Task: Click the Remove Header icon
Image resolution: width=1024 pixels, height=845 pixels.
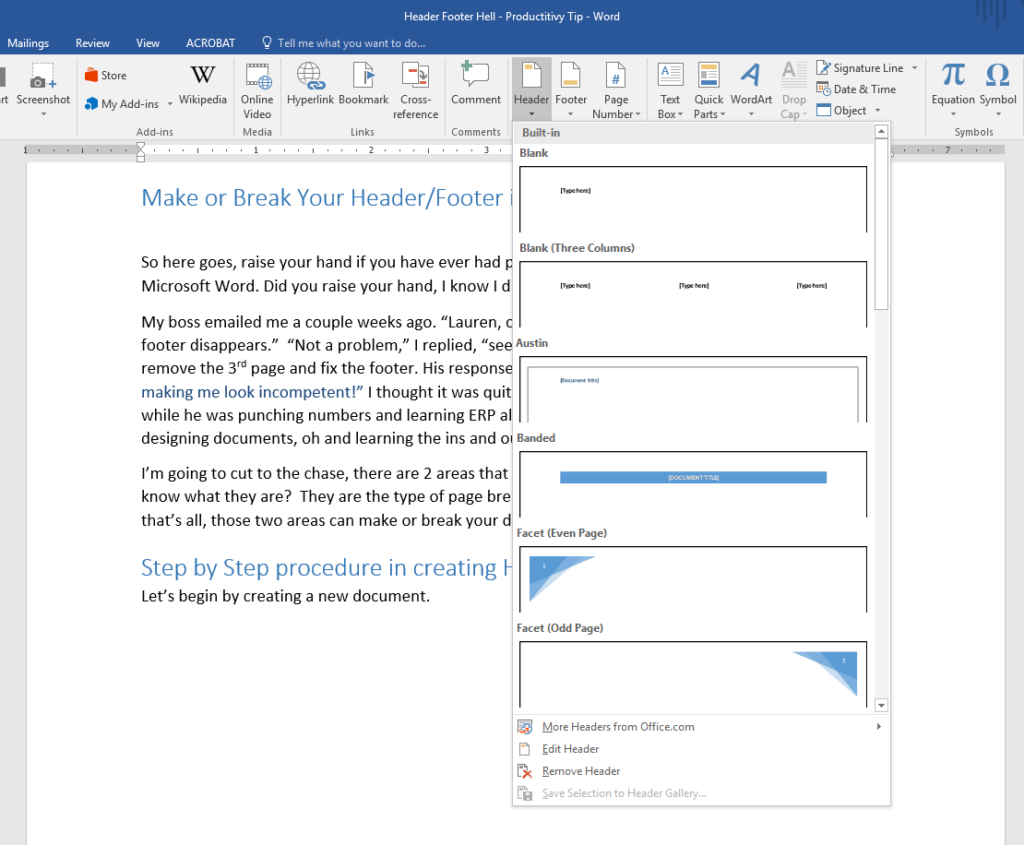Action: coord(524,771)
